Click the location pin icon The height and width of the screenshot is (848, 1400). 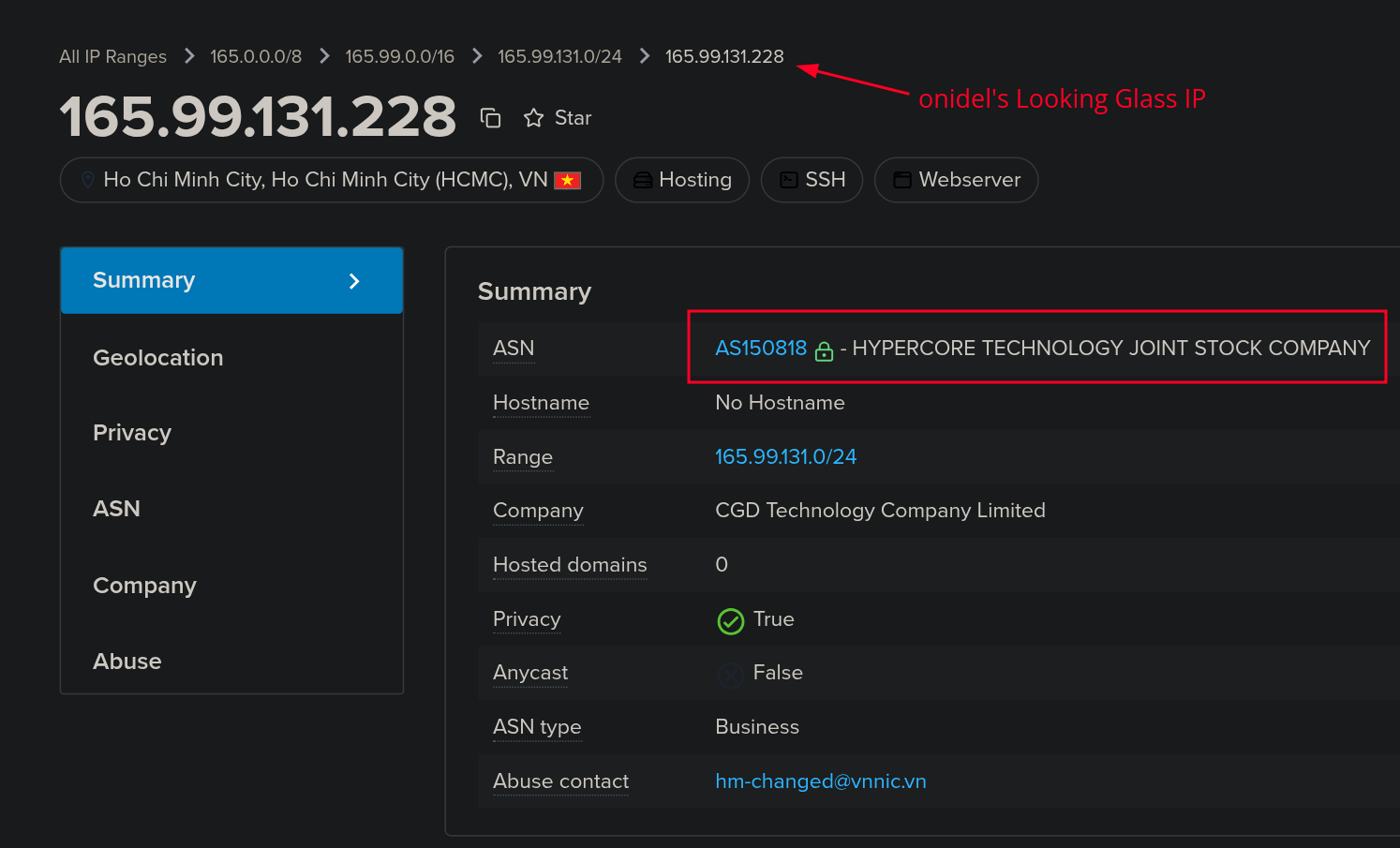88,179
